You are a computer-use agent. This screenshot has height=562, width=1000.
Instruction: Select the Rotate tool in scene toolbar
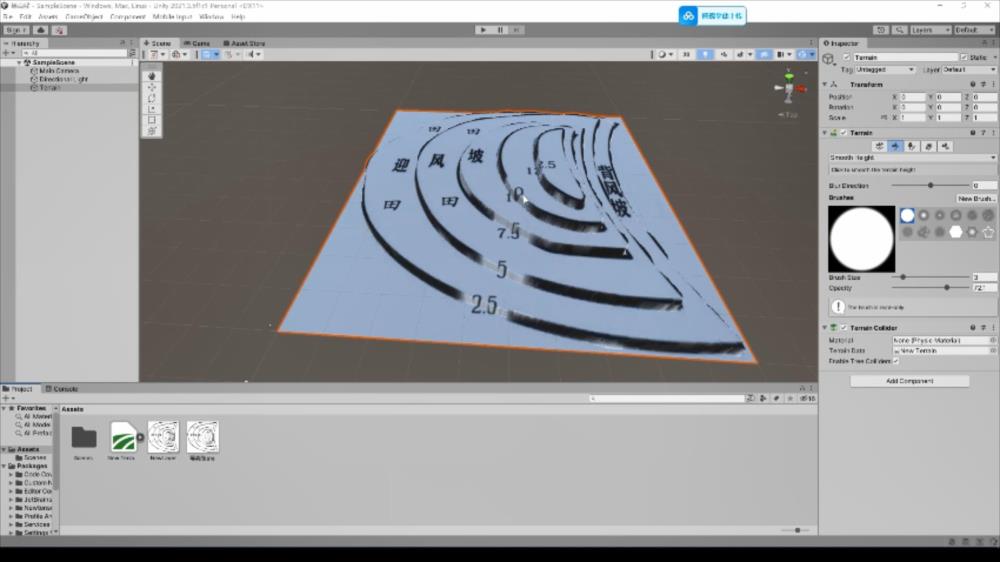(152, 98)
